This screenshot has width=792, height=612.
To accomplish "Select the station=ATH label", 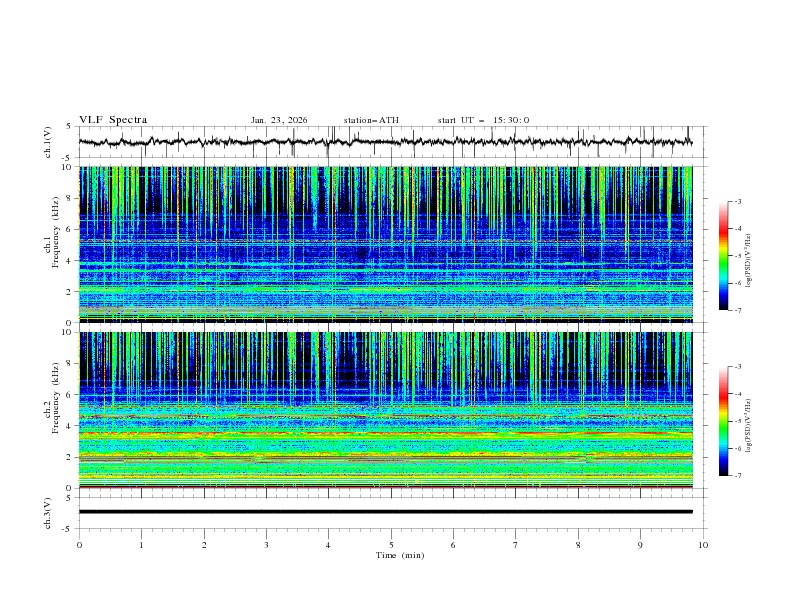I will coord(371,120).
